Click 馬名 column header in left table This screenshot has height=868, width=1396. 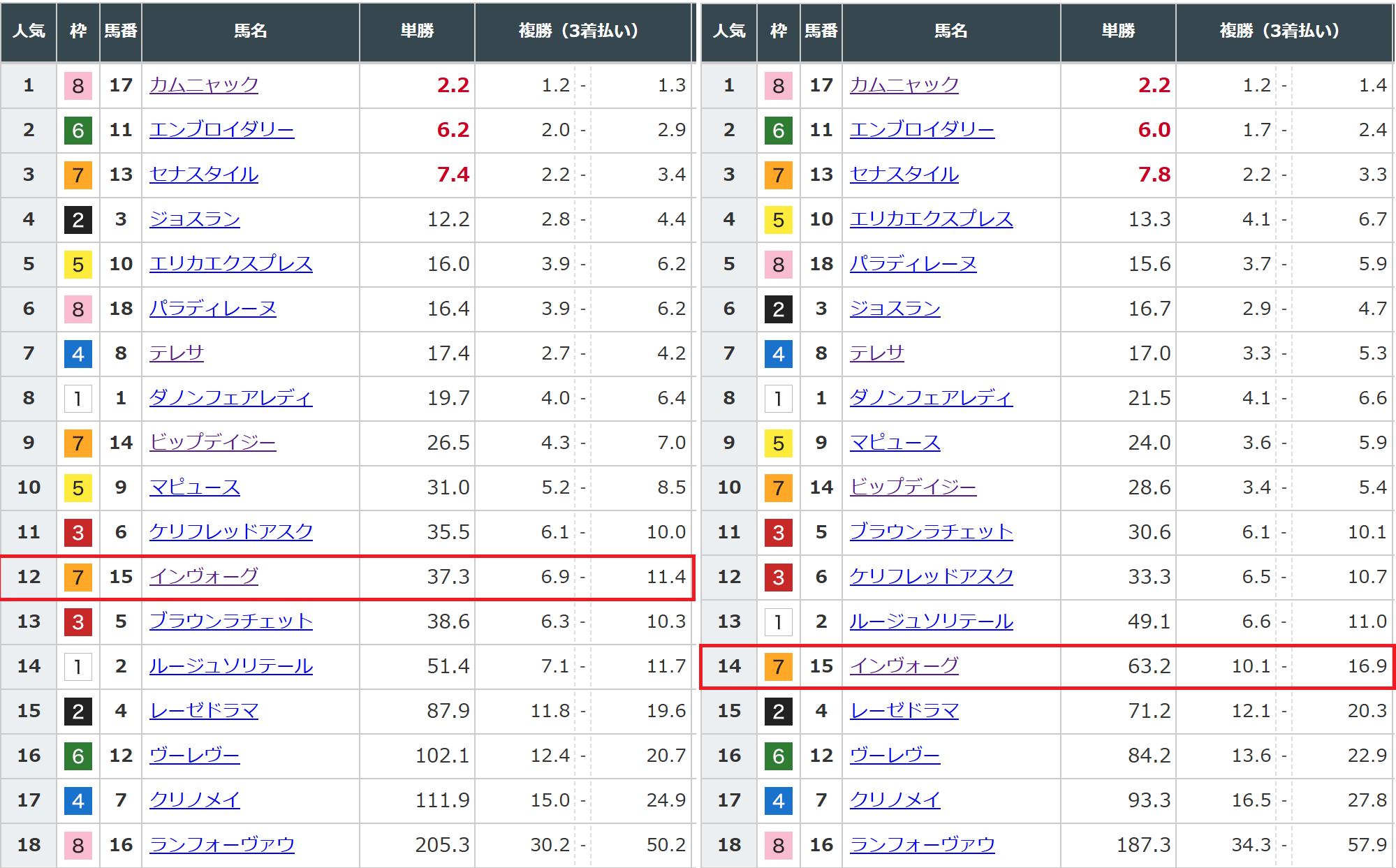point(250,31)
